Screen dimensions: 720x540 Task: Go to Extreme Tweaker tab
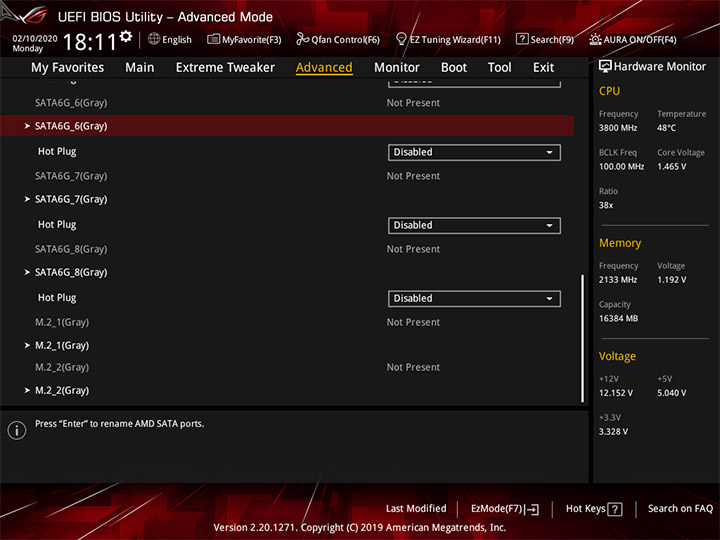[225, 68]
